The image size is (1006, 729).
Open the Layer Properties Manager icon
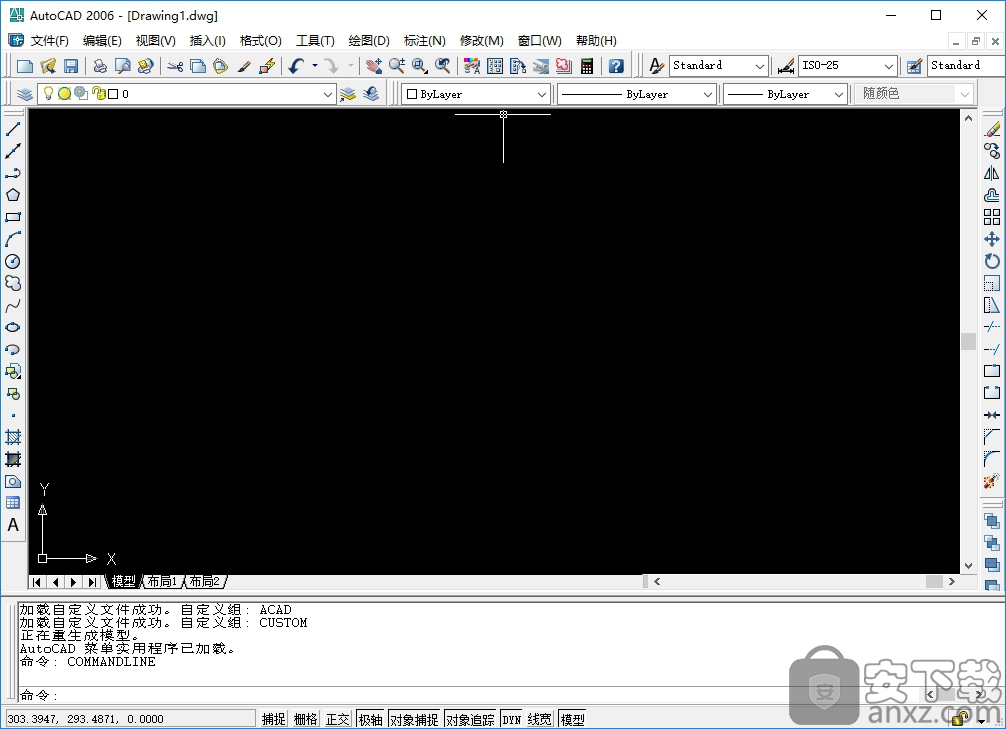pyautogui.click(x=24, y=94)
